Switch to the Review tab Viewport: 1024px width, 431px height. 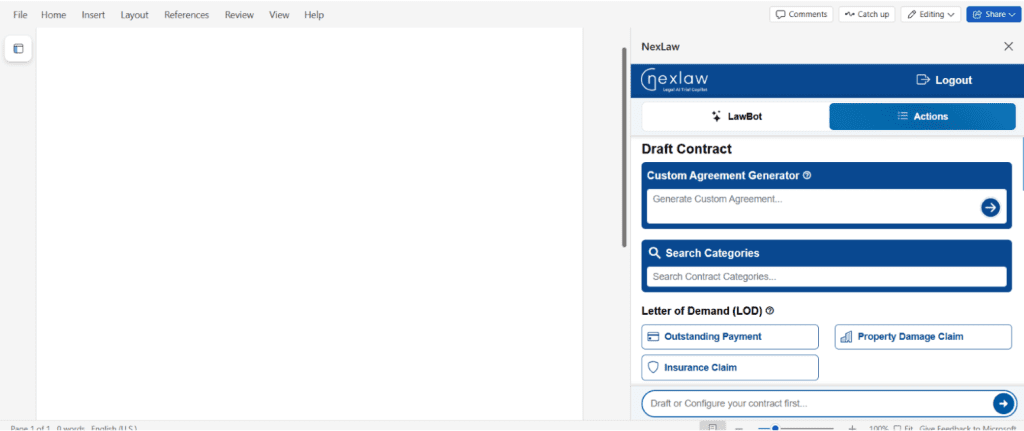point(239,14)
